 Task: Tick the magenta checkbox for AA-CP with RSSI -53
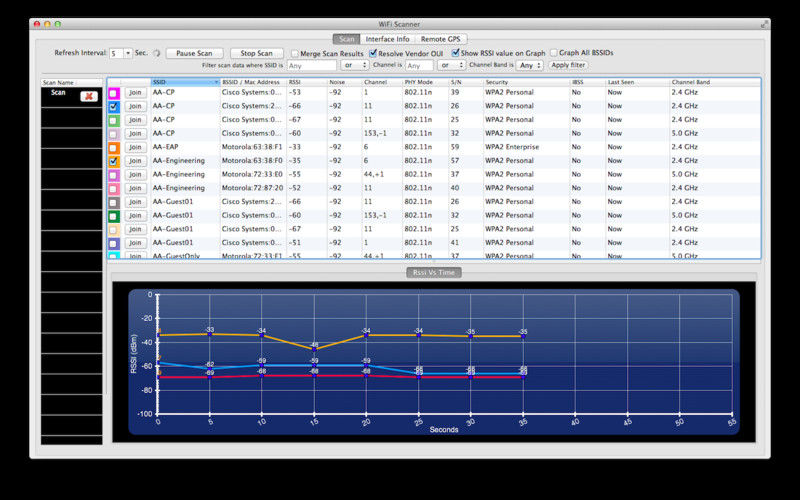[x=113, y=93]
